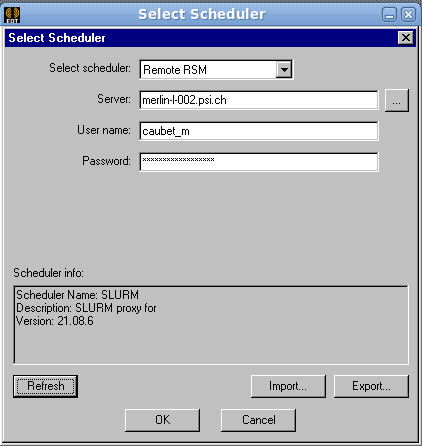The image size is (422, 446).
Task: Open the Import... dialog
Action: click(x=288, y=386)
